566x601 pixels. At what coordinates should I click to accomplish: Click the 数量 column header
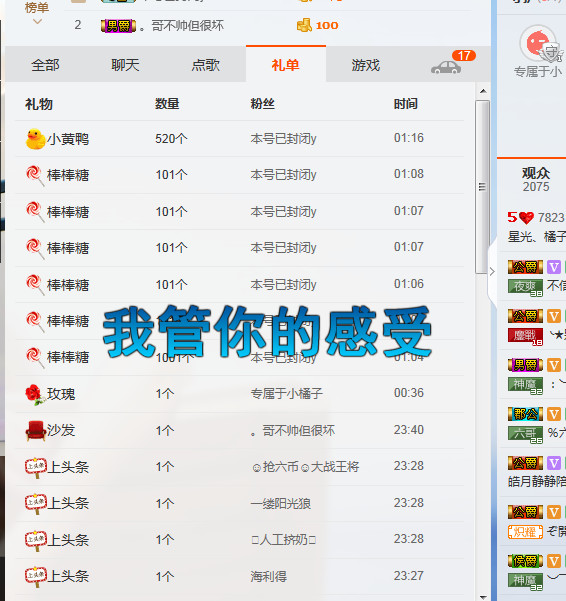click(167, 104)
